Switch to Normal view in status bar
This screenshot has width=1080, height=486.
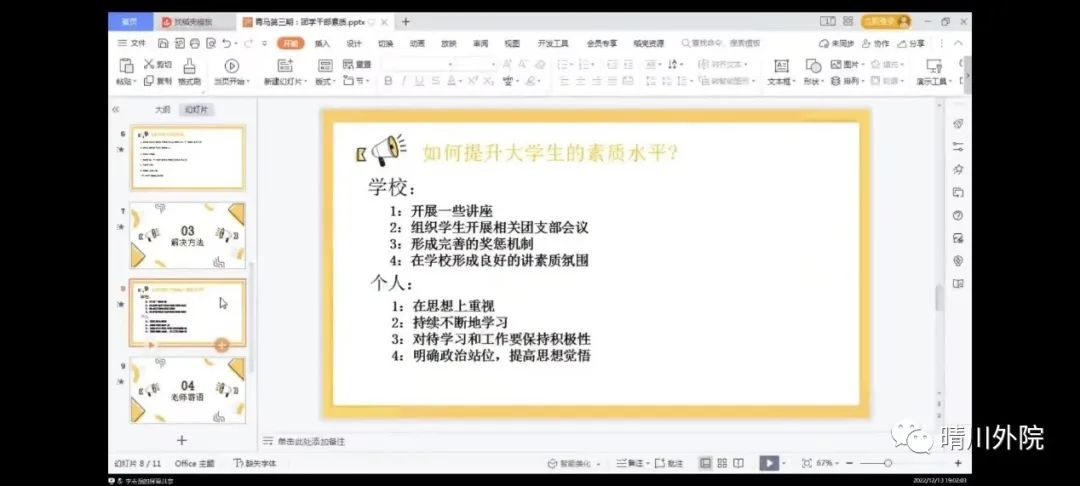706,463
